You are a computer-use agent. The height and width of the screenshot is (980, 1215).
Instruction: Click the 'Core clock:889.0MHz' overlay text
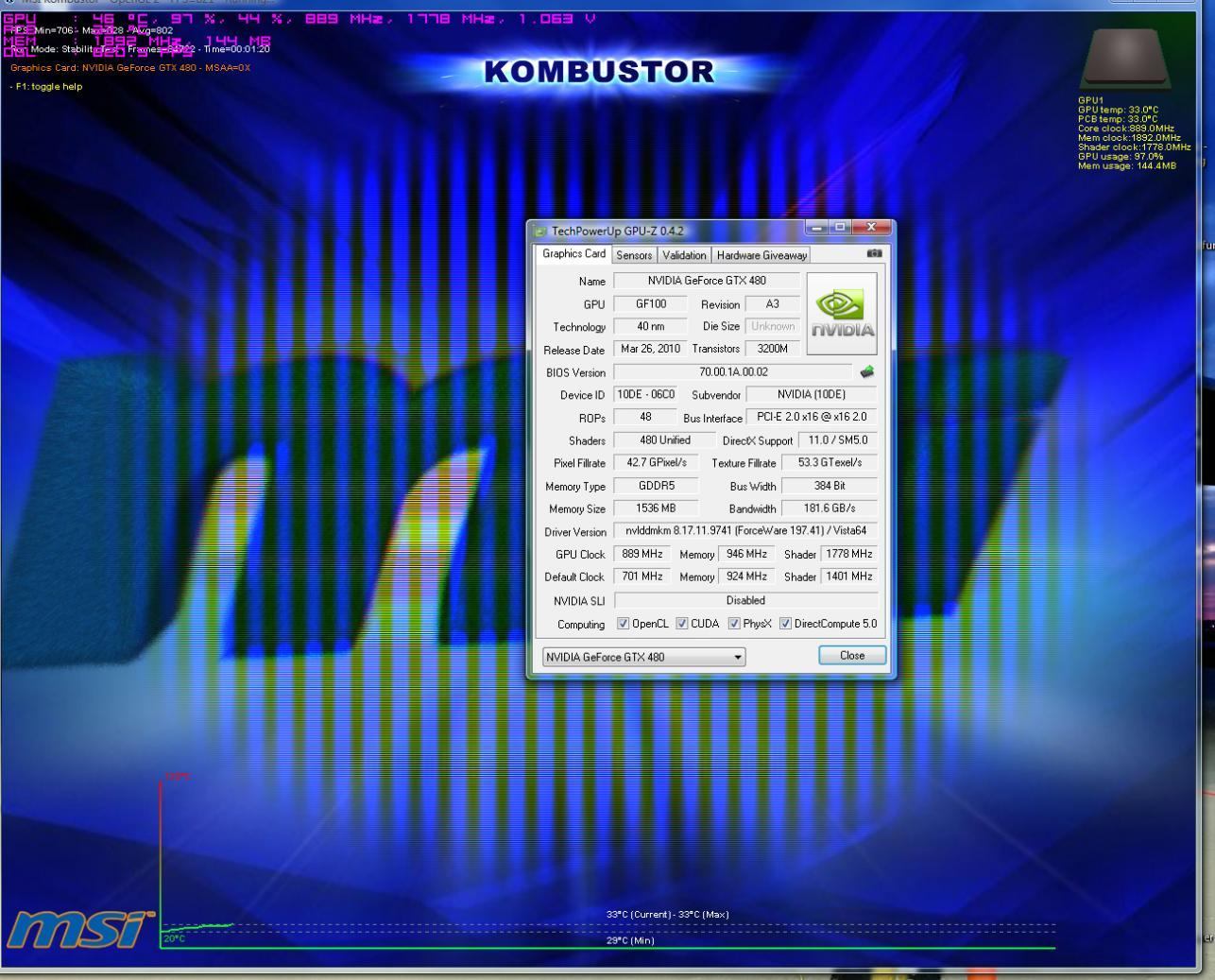1126,129
